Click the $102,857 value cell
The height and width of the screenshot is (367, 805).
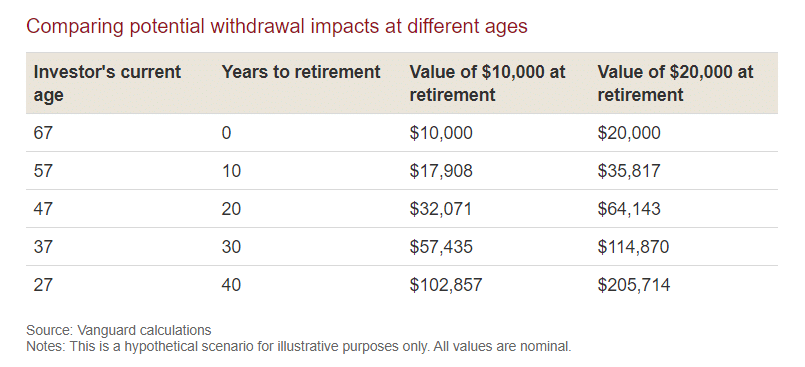pyautogui.click(x=446, y=285)
